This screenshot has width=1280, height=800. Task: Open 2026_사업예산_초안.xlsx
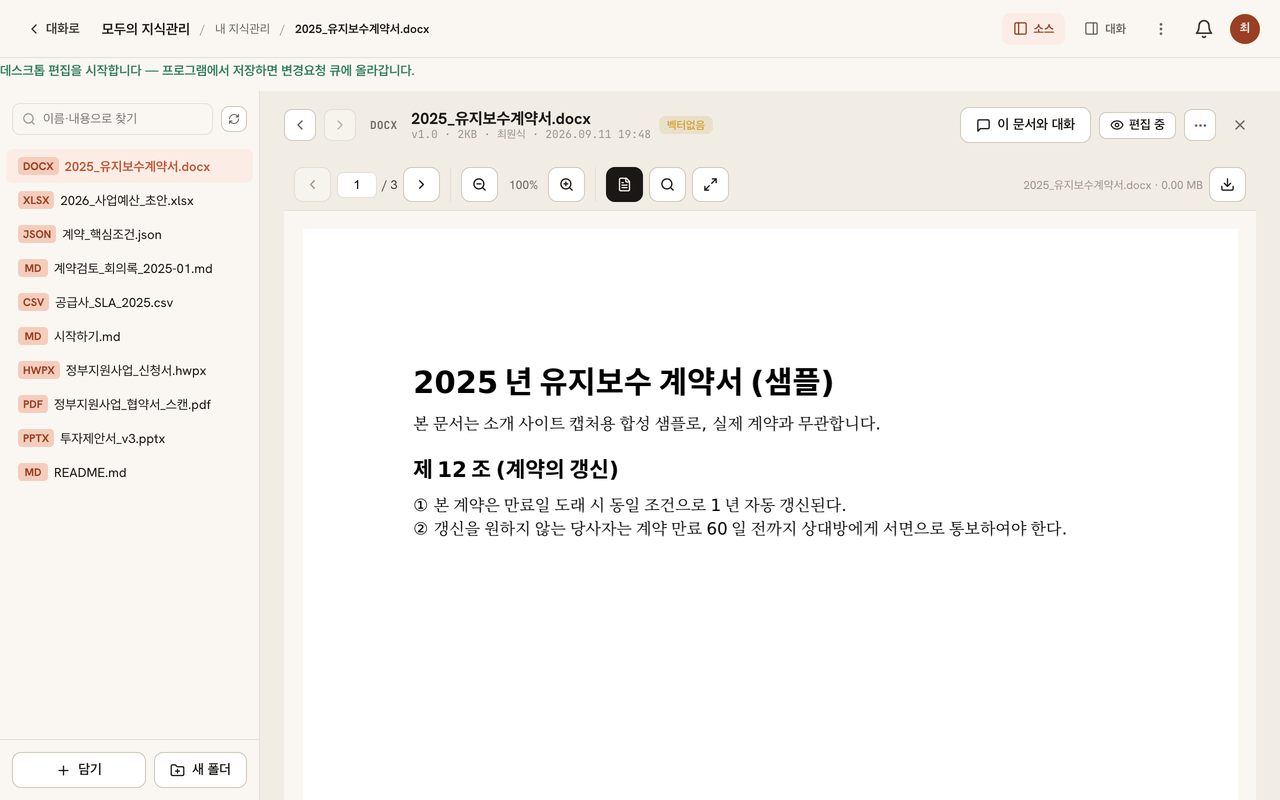click(x=129, y=200)
